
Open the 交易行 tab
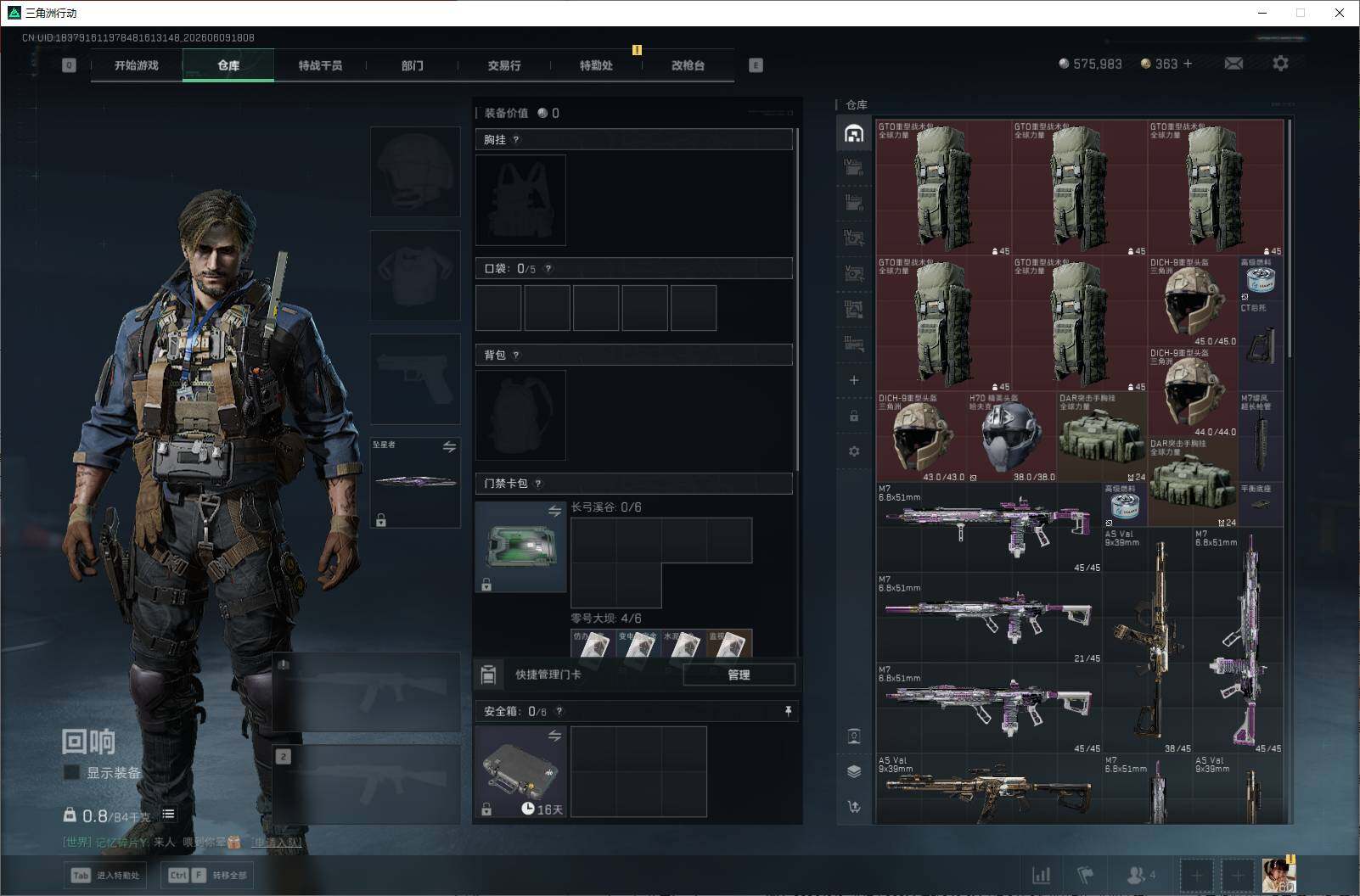(x=504, y=65)
